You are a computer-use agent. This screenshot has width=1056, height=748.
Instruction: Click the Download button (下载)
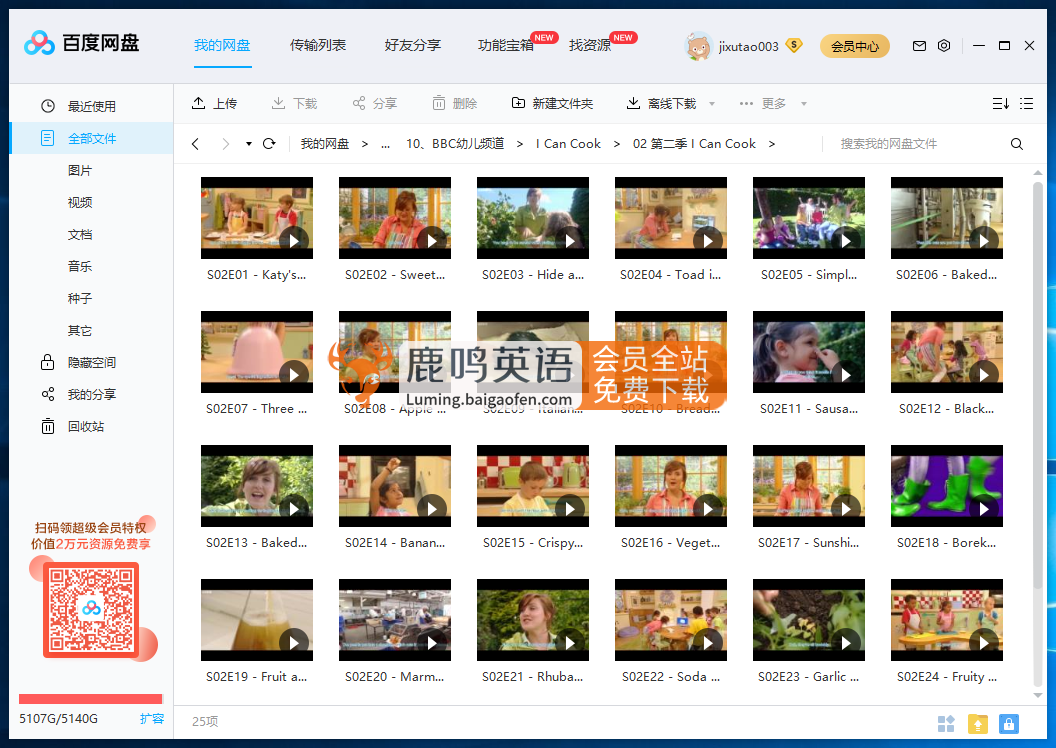[294, 104]
